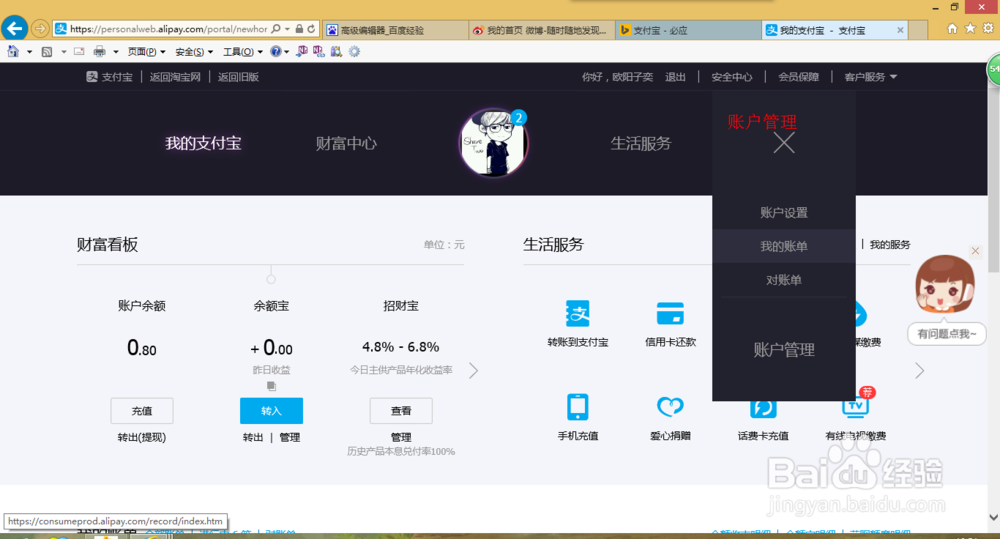Open 我的支付宝 navigation item

(203, 144)
